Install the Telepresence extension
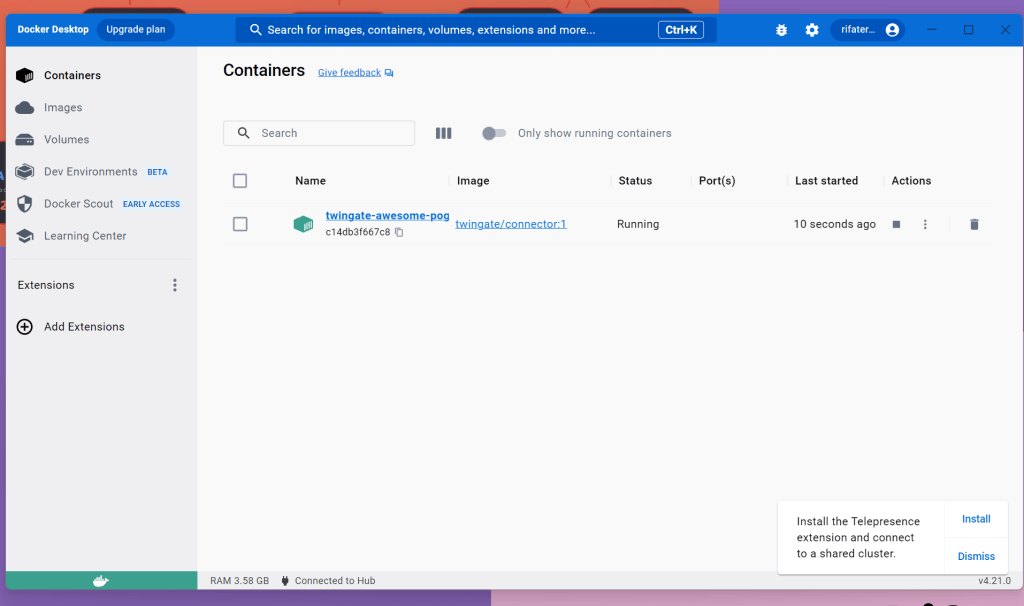The image size is (1024, 606). [x=976, y=518]
